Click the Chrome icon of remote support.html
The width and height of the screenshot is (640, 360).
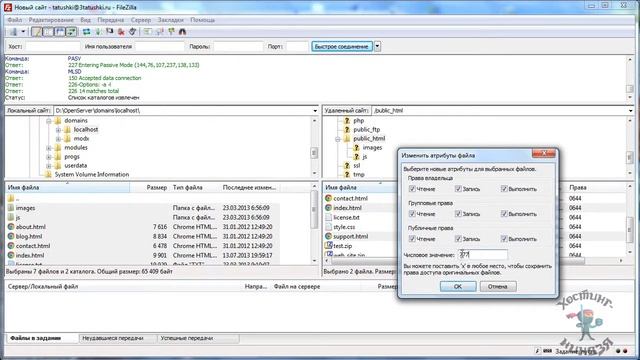coord(329,236)
